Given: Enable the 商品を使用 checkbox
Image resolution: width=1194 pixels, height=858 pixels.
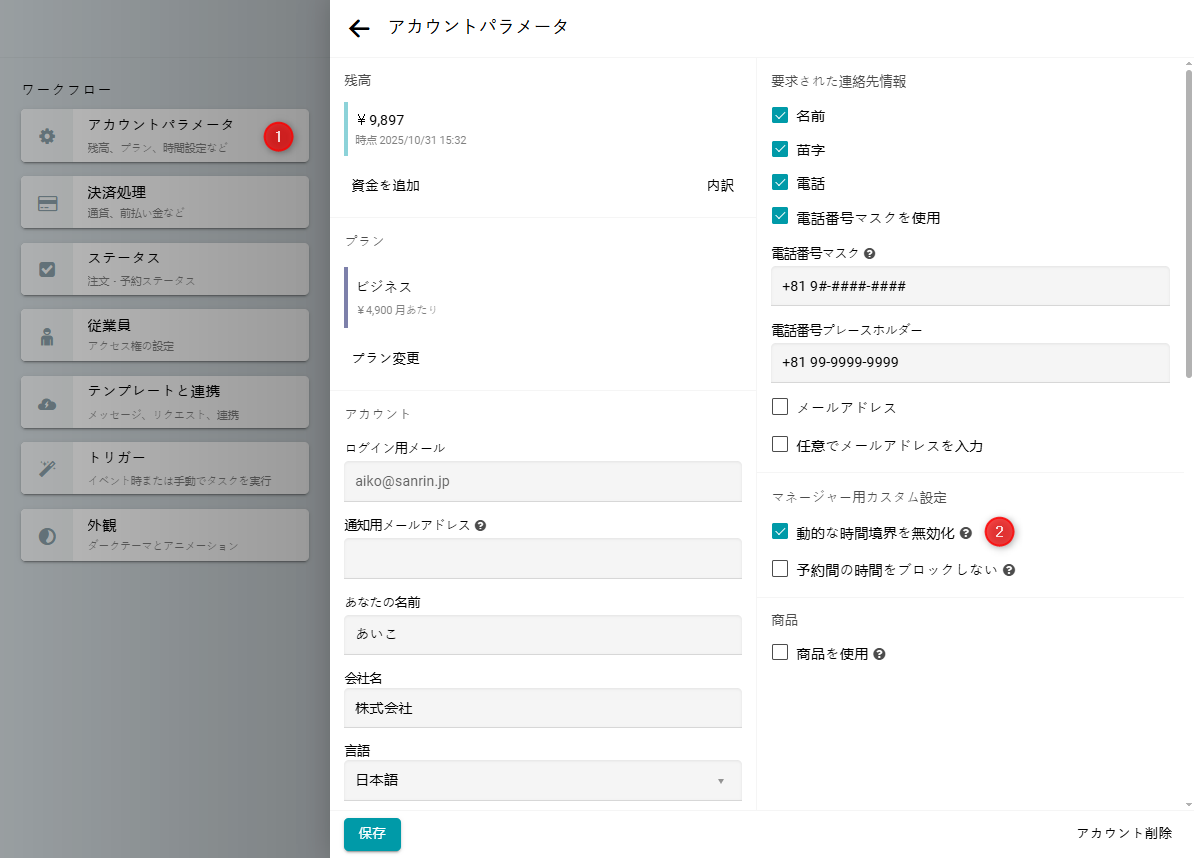Looking at the screenshot, I should [x=780, y=653].
